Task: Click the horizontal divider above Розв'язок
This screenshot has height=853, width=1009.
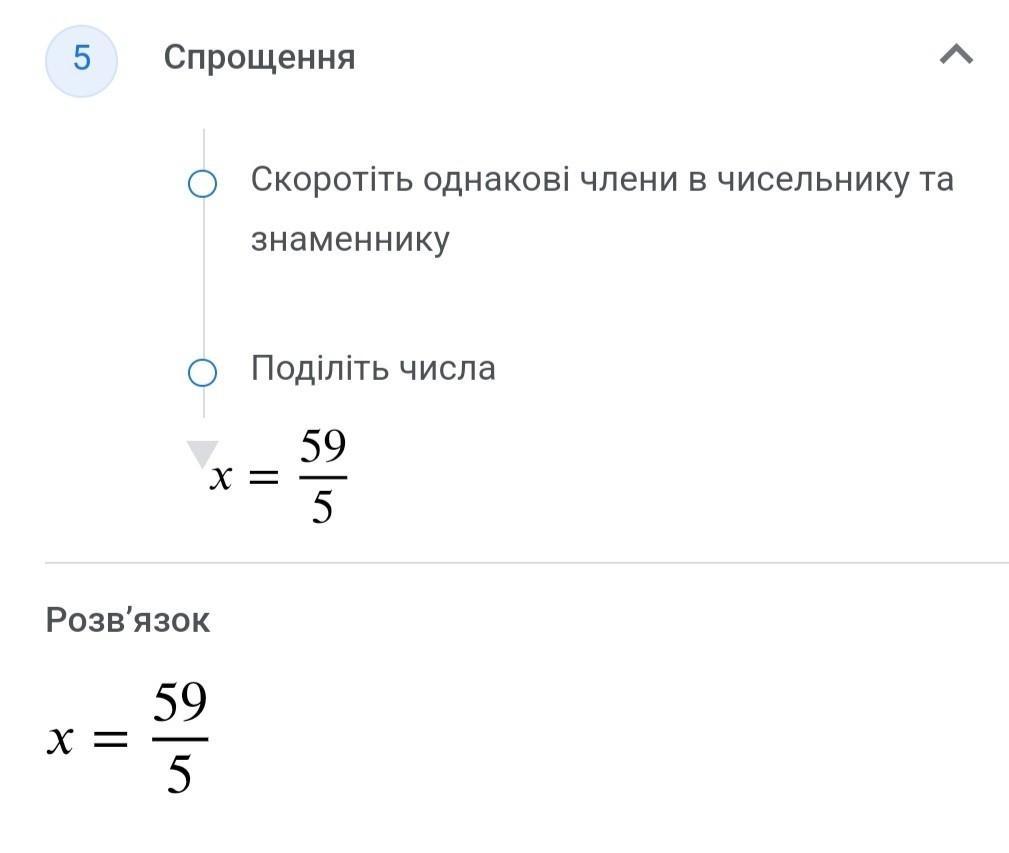Action: (526, 563)
